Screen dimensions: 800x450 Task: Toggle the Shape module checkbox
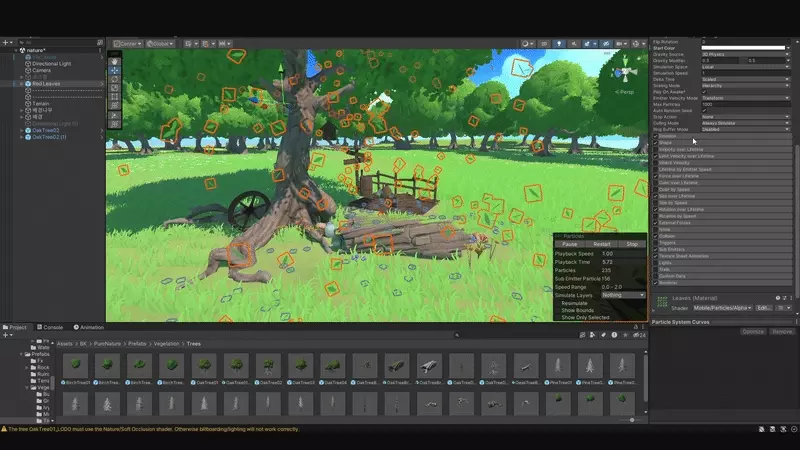click(656, 143)
